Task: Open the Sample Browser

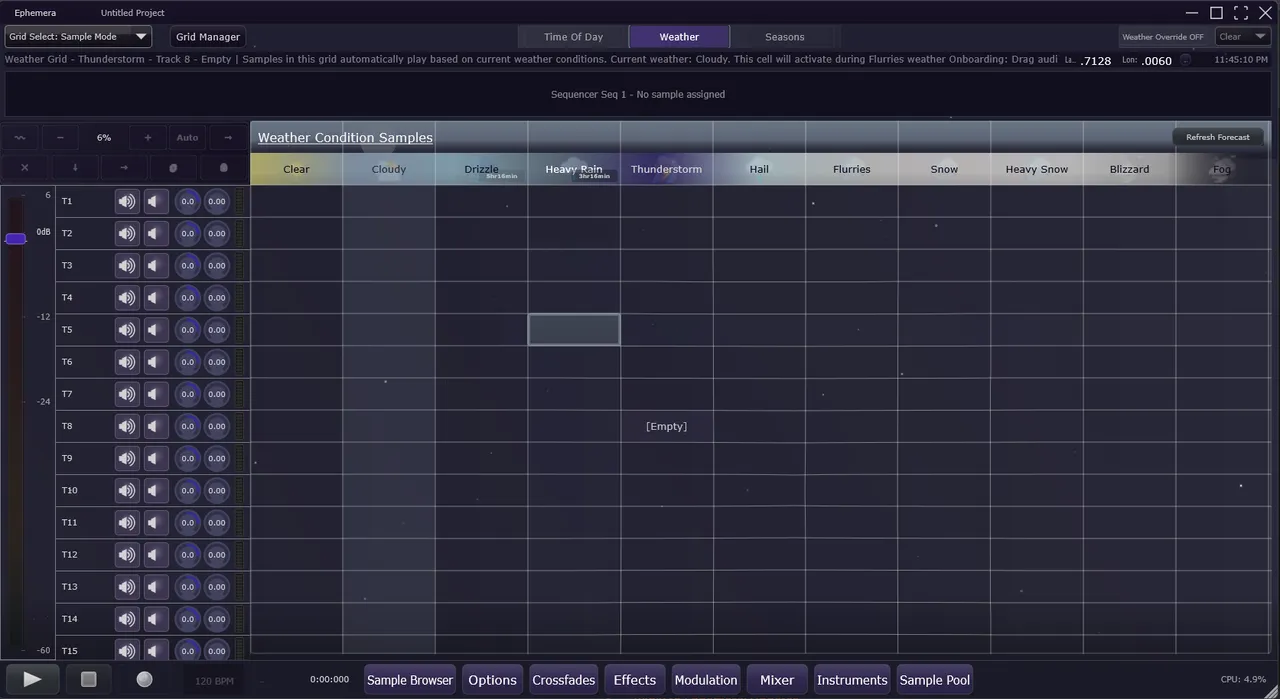Action: click(410, 680)
